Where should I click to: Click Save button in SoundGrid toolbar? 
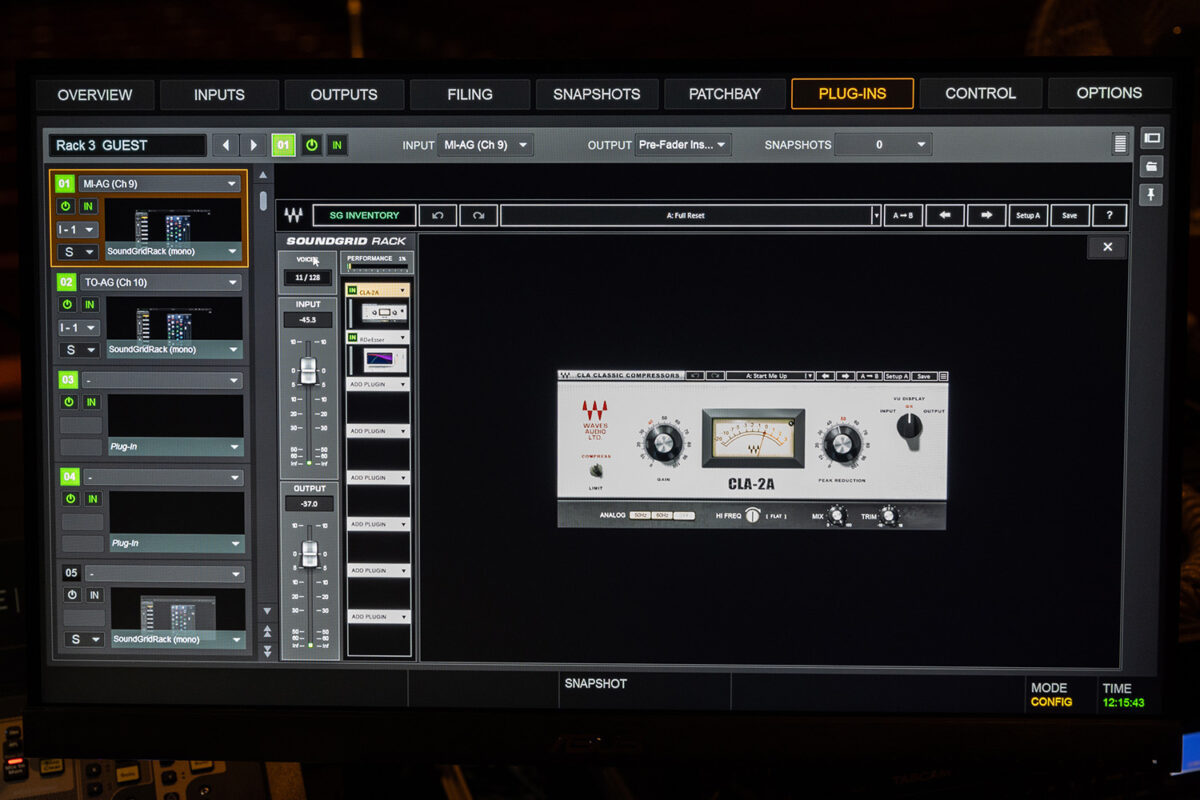(x=1069, y=215)
